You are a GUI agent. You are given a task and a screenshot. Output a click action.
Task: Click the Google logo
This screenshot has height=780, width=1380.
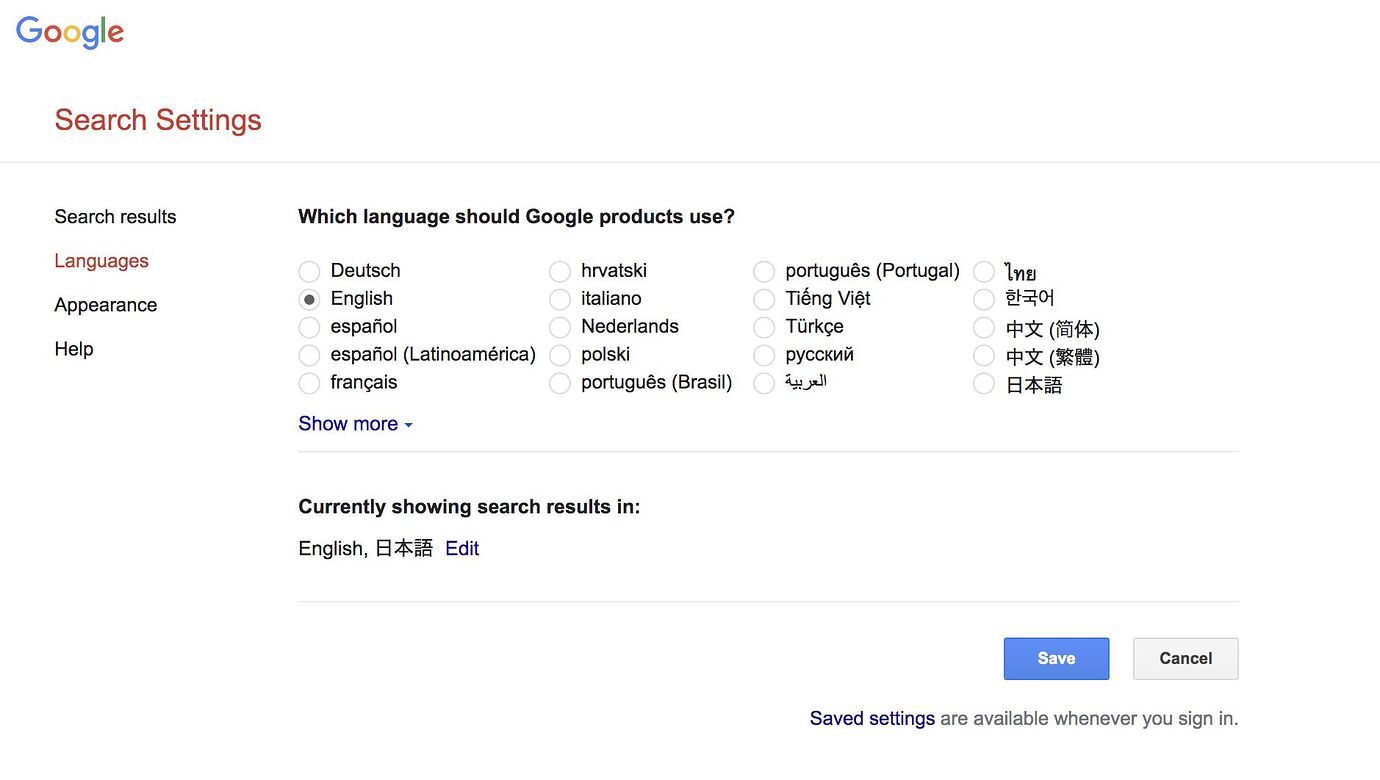[x=70, y=32]
